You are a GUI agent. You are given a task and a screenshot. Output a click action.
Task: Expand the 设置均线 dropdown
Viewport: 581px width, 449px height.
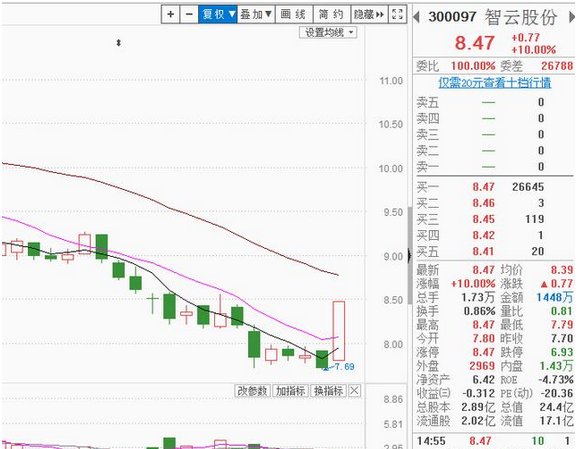328,33
